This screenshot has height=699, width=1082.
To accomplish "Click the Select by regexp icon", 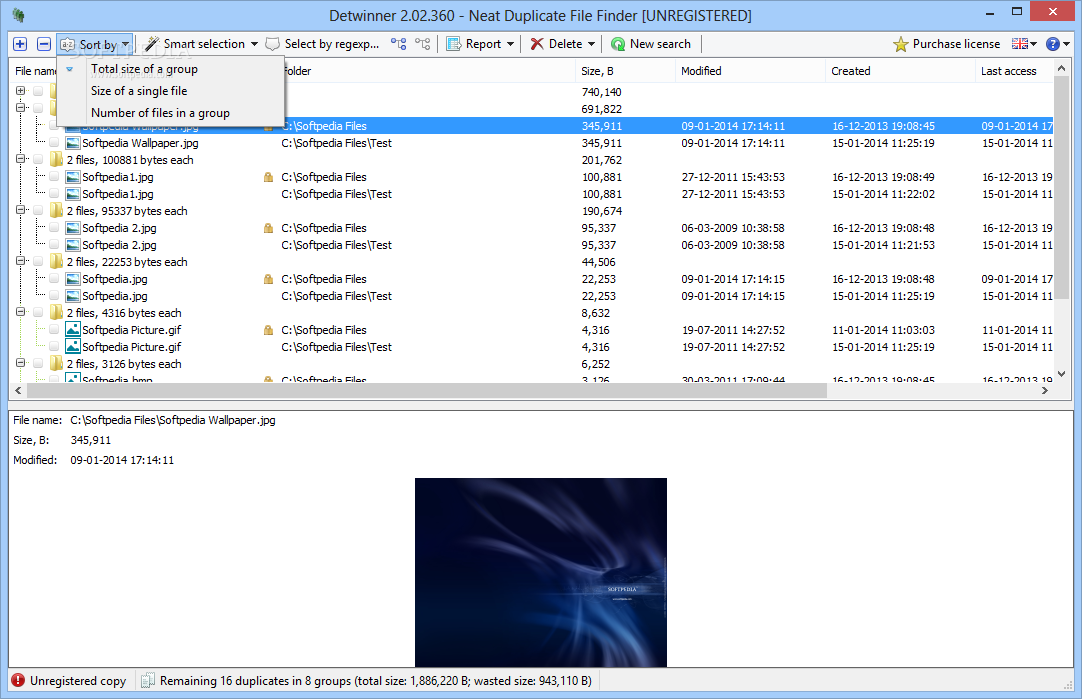I will click(273, 44).
